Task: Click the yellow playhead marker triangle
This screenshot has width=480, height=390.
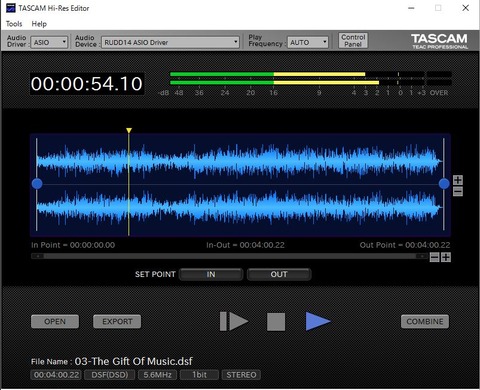Action: pos(129,130)
